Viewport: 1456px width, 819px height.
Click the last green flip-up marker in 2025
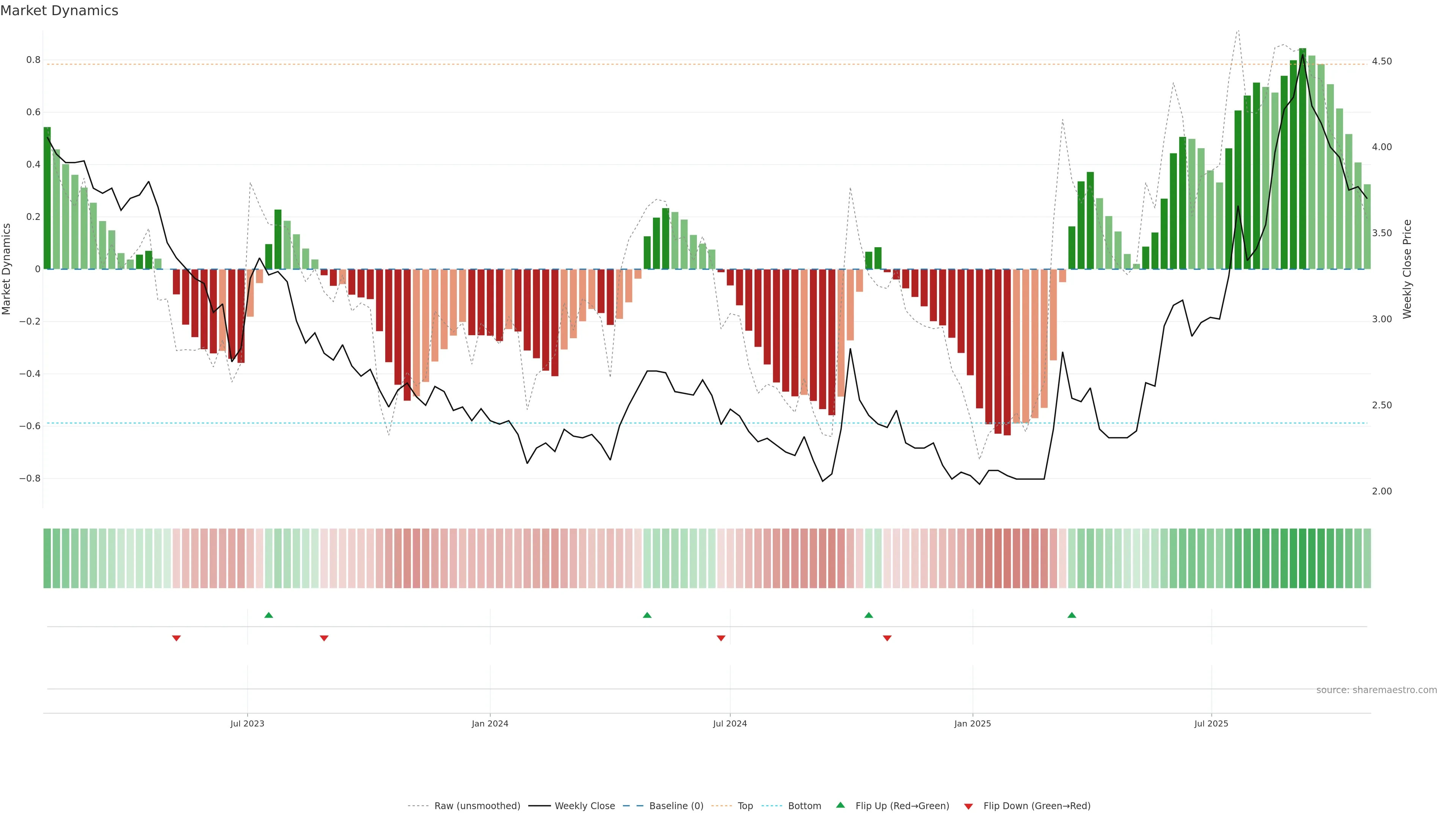pyautogui.click(x=1072, y=615)
